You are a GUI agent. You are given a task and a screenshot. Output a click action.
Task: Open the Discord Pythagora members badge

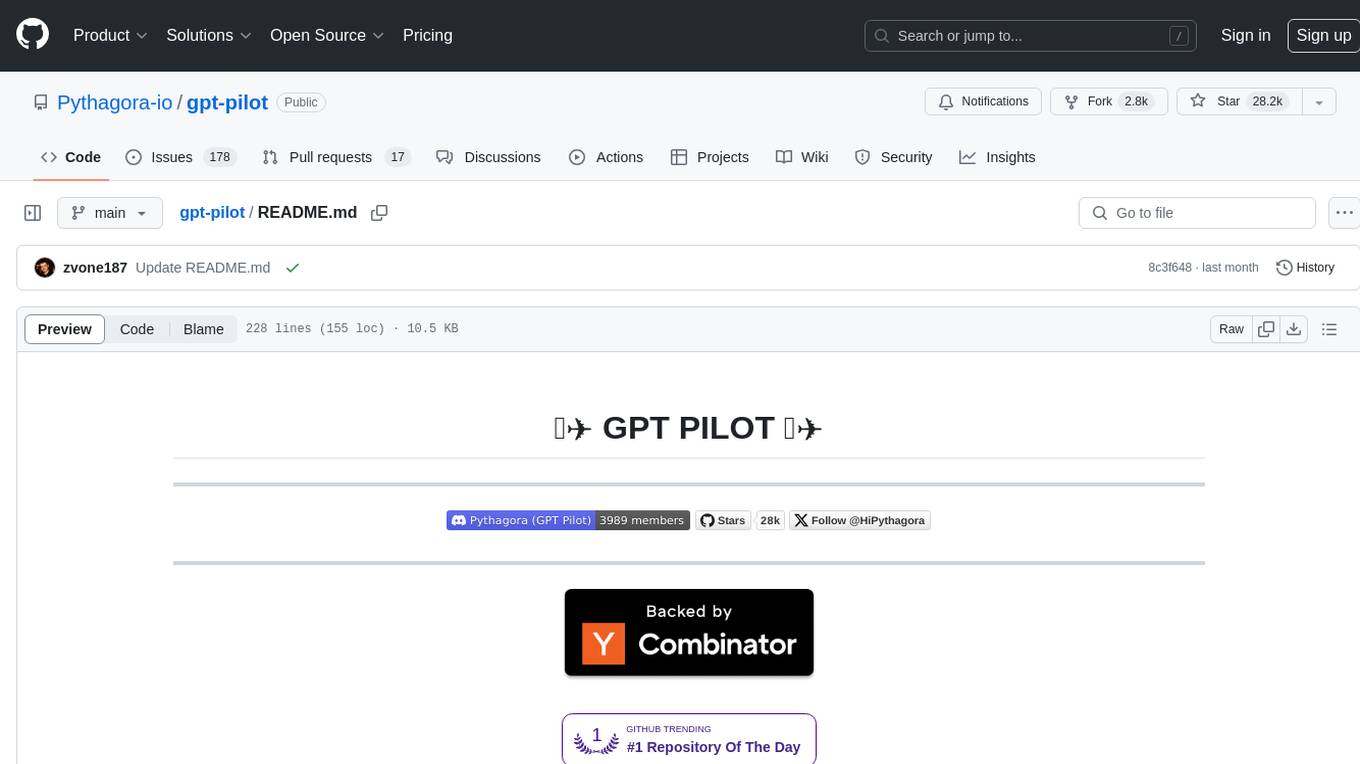[x=568, y=520]
